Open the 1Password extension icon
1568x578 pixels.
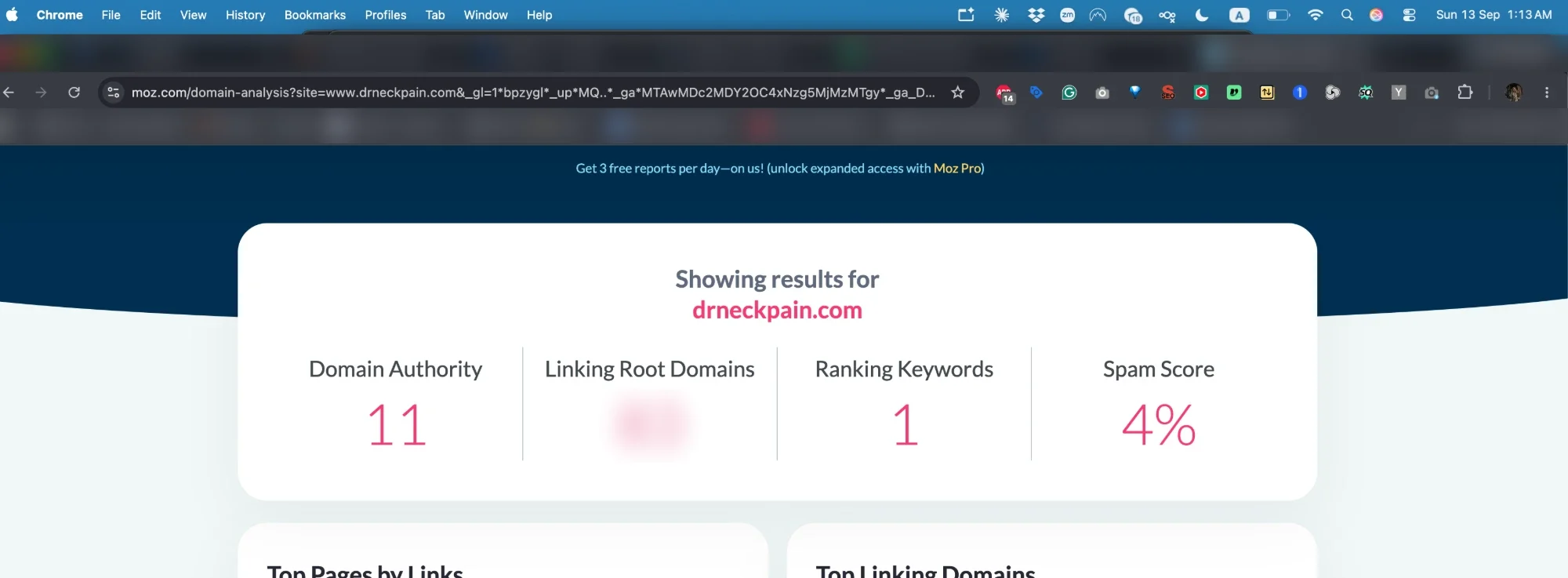coord(1300,93)
